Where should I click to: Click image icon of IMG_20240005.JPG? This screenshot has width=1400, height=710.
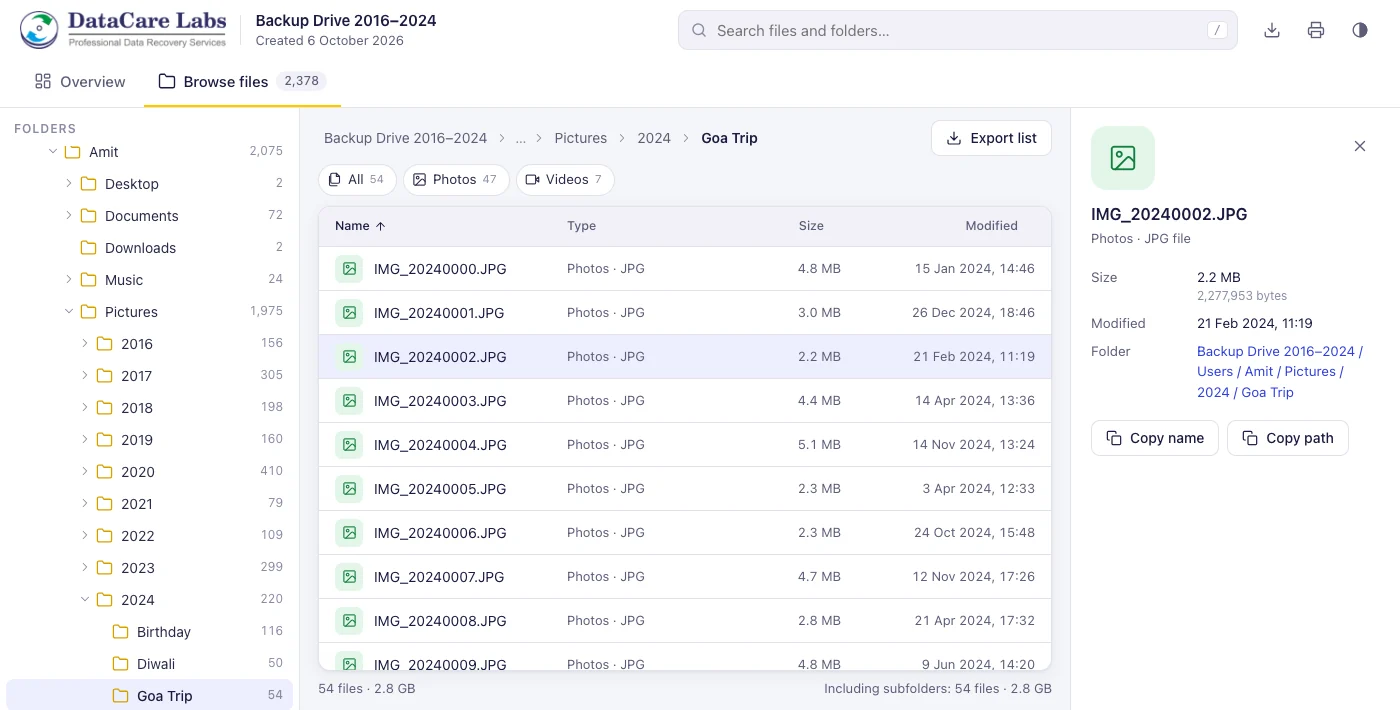pos(349,489)
